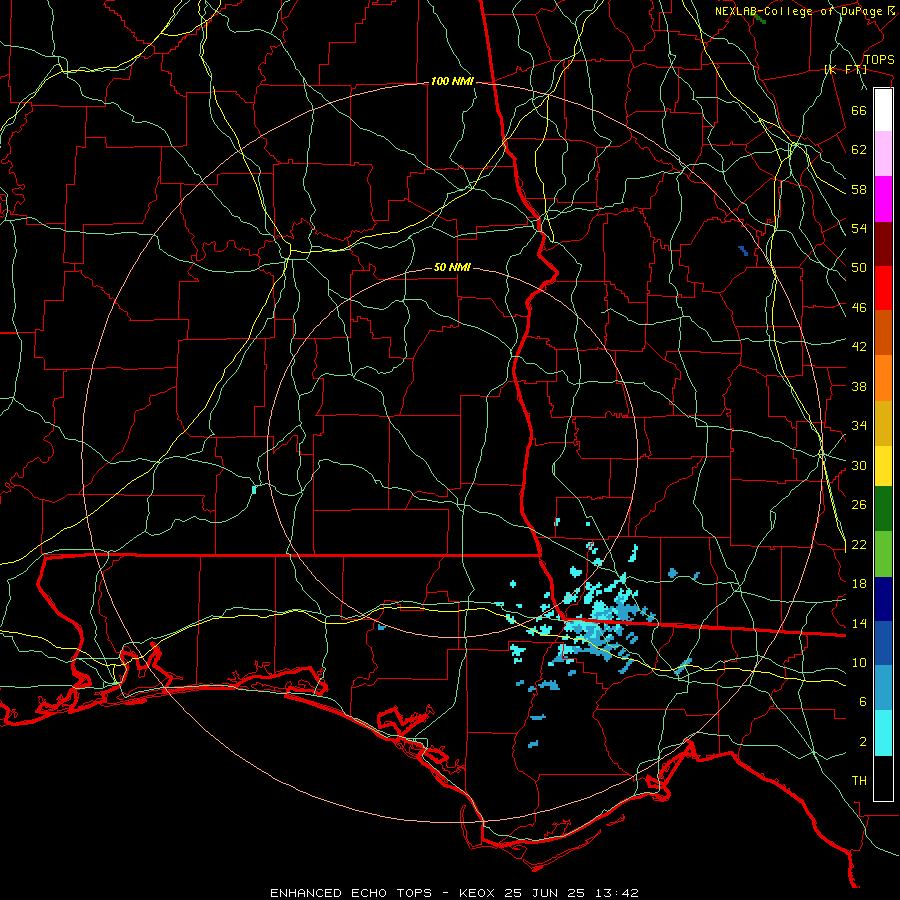Click the cyan swatch near the scale bottom
Screen dimensions: 900x900
883,732
